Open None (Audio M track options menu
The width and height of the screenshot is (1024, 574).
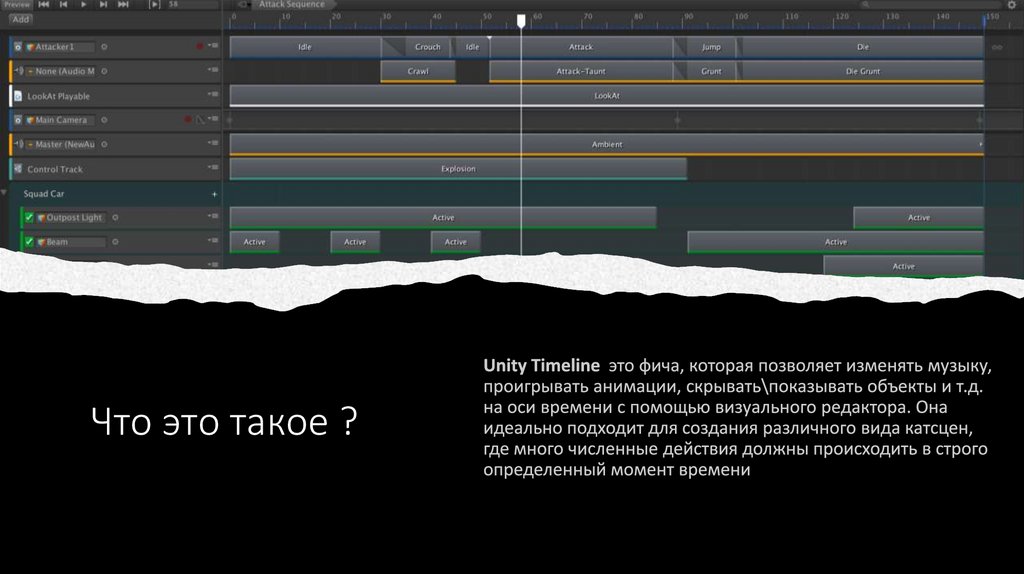pos(213,70)
